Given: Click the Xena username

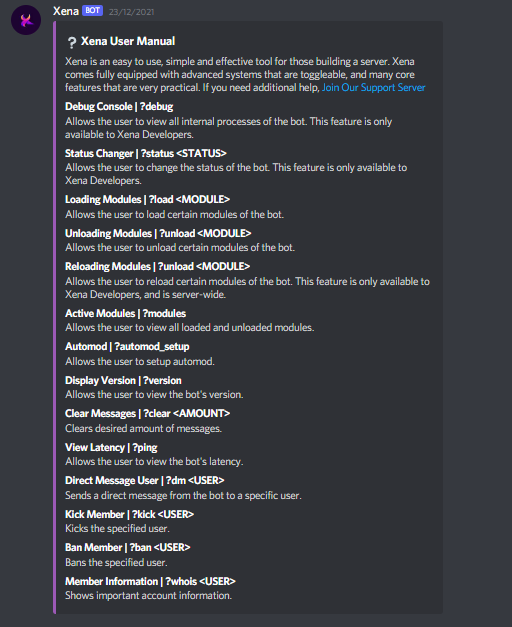Looking at the screenshot, I should (x=66, y=11).
